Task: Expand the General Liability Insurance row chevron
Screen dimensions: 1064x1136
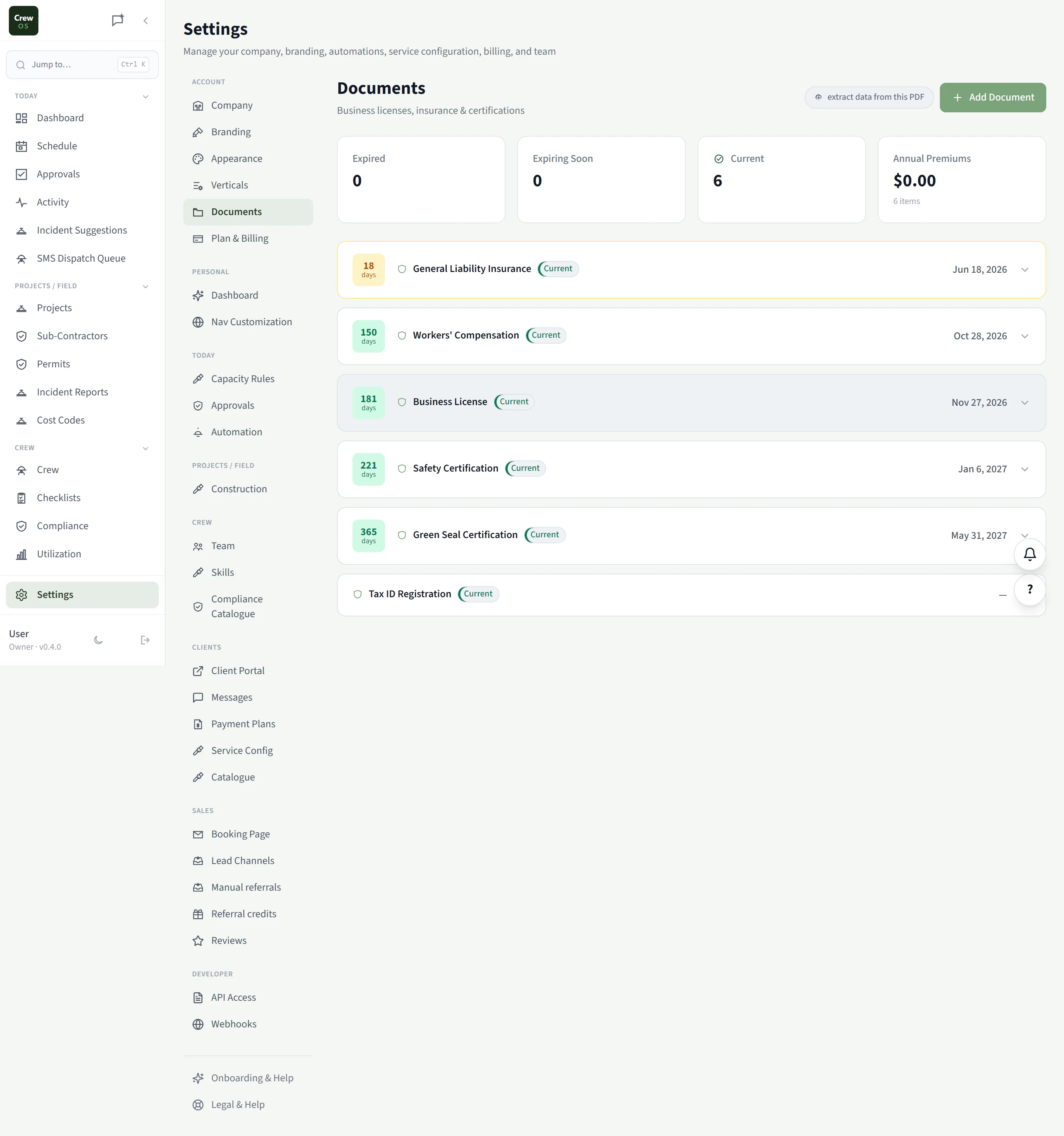Action: pos(1024,270)
